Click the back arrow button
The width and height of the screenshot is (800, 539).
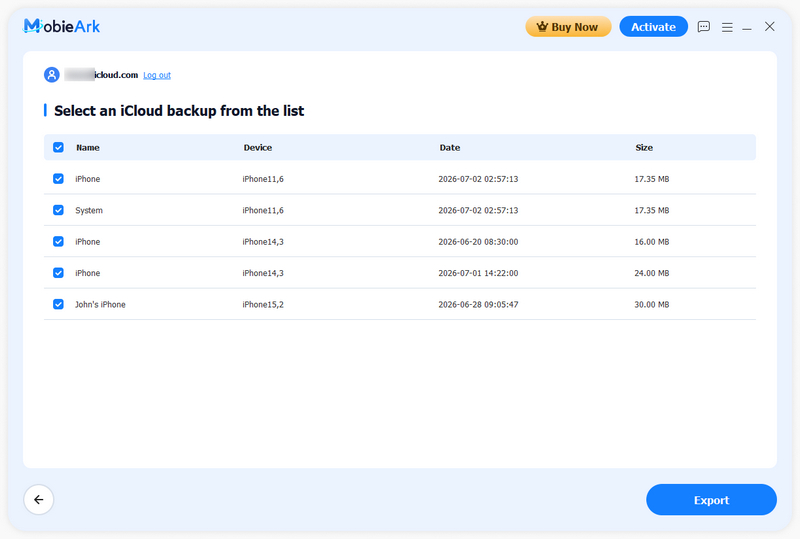pos(39,499)
